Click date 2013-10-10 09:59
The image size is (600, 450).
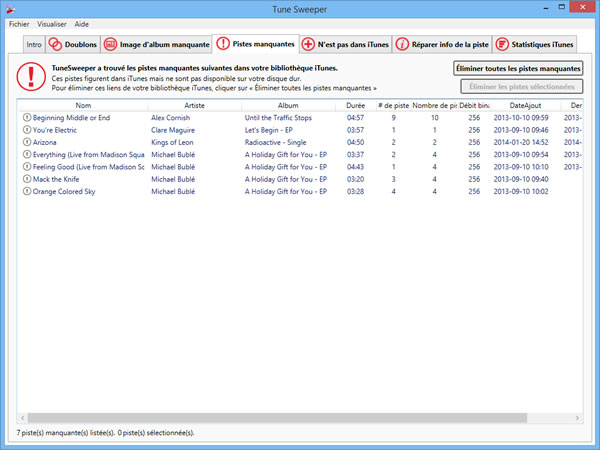[x=521, y=118]
